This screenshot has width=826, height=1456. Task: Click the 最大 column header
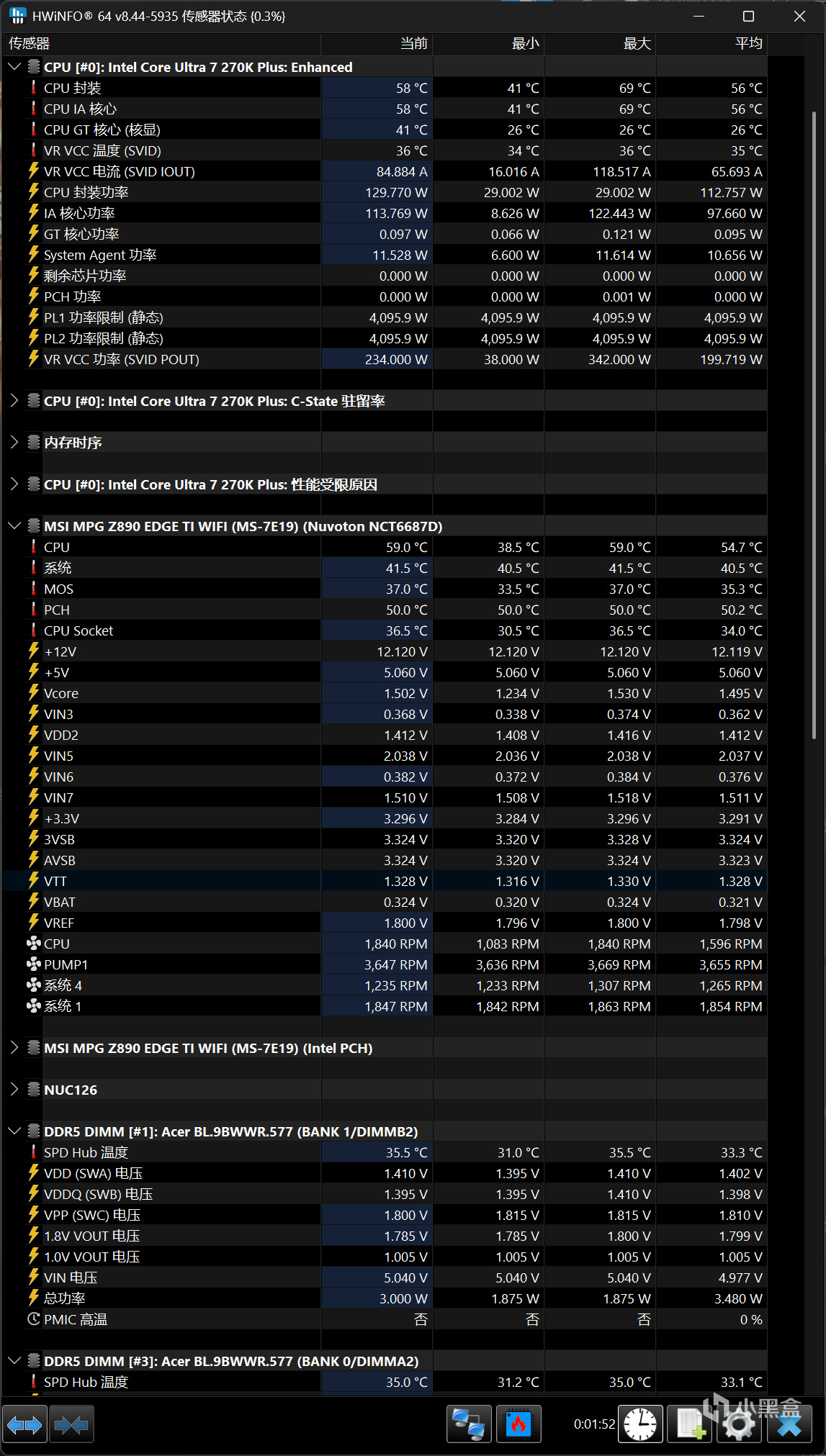tap(600, 44)
